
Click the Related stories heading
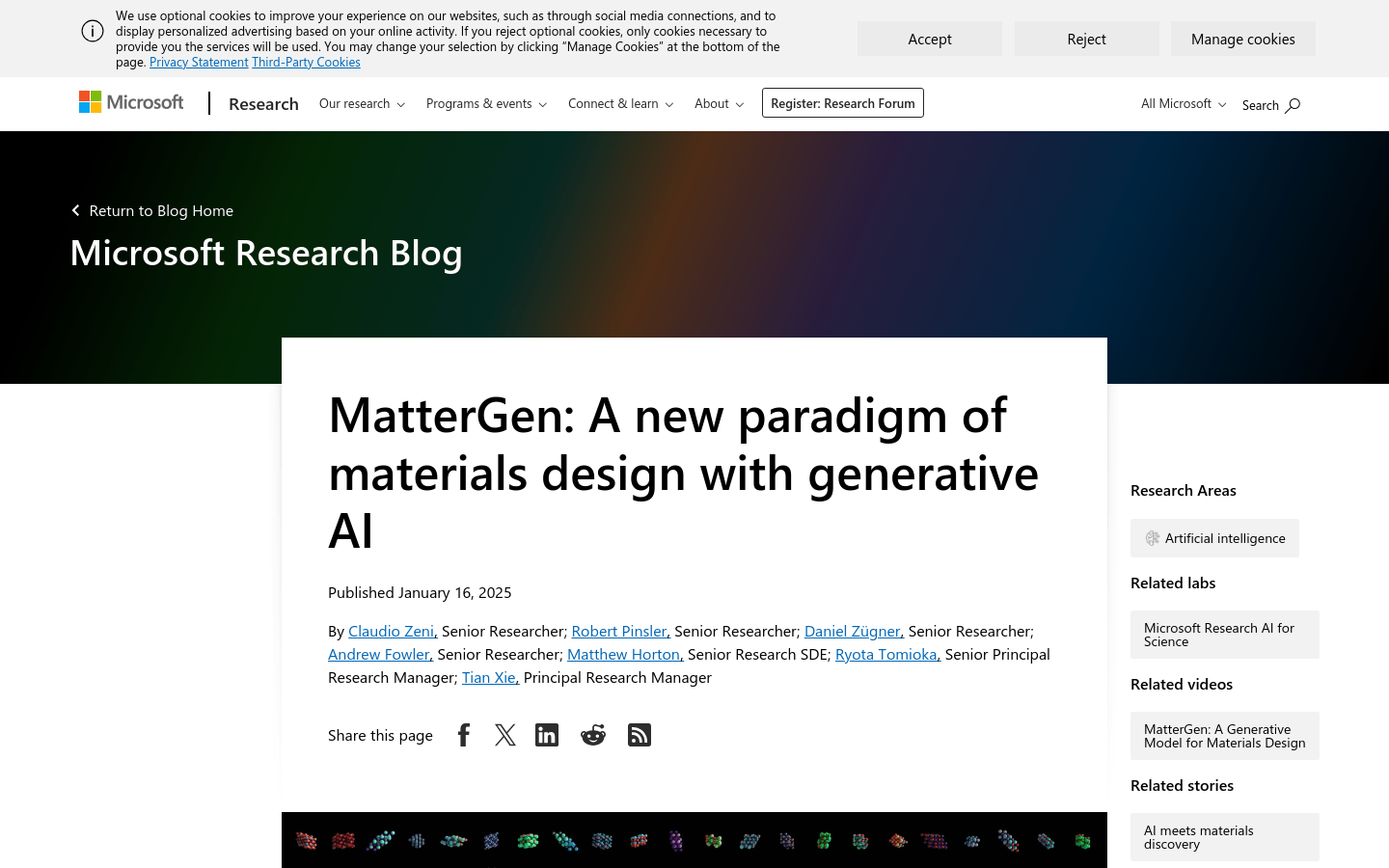[1183, 785]
